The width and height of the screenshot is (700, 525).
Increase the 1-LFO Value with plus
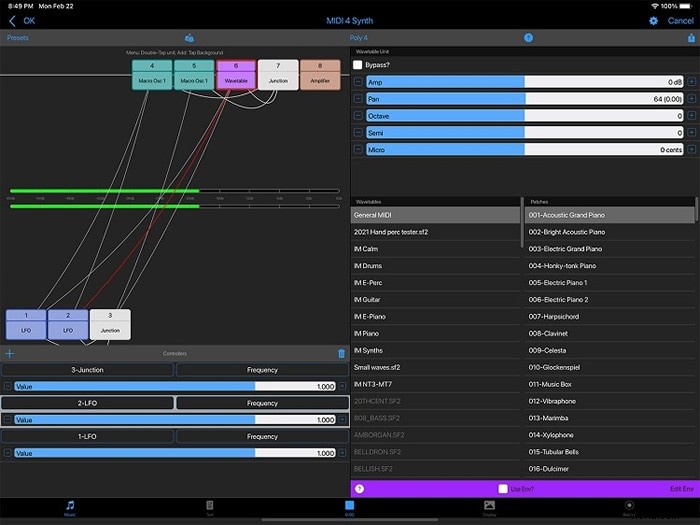(342, 453)
